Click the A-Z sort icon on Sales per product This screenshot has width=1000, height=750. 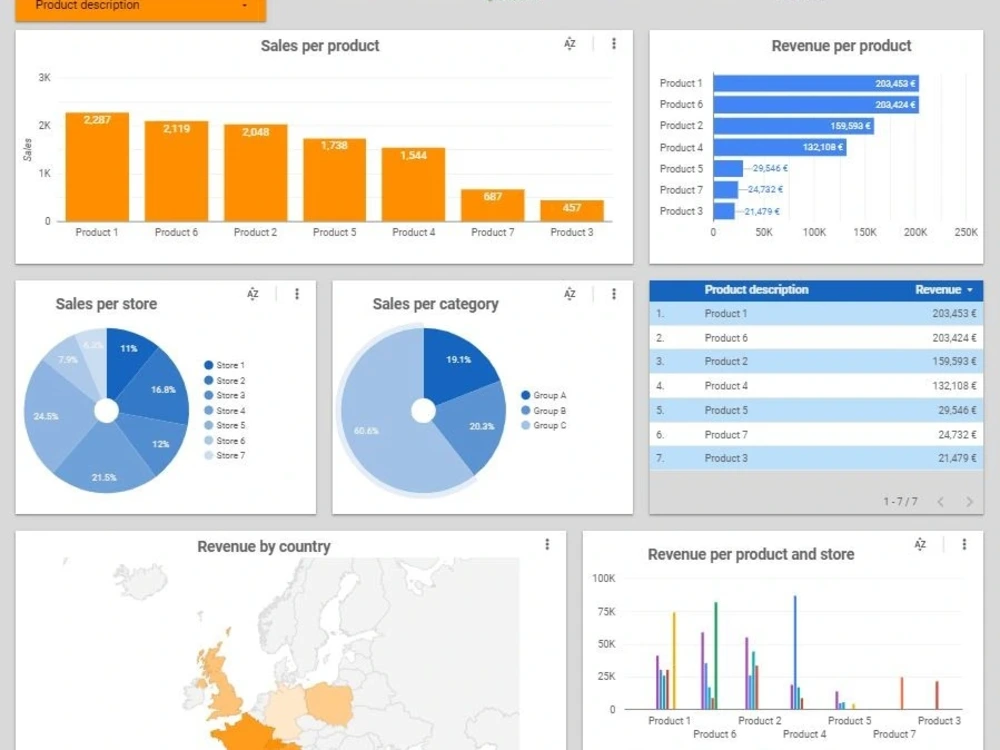pyautogui.click(x=570, y=44)
